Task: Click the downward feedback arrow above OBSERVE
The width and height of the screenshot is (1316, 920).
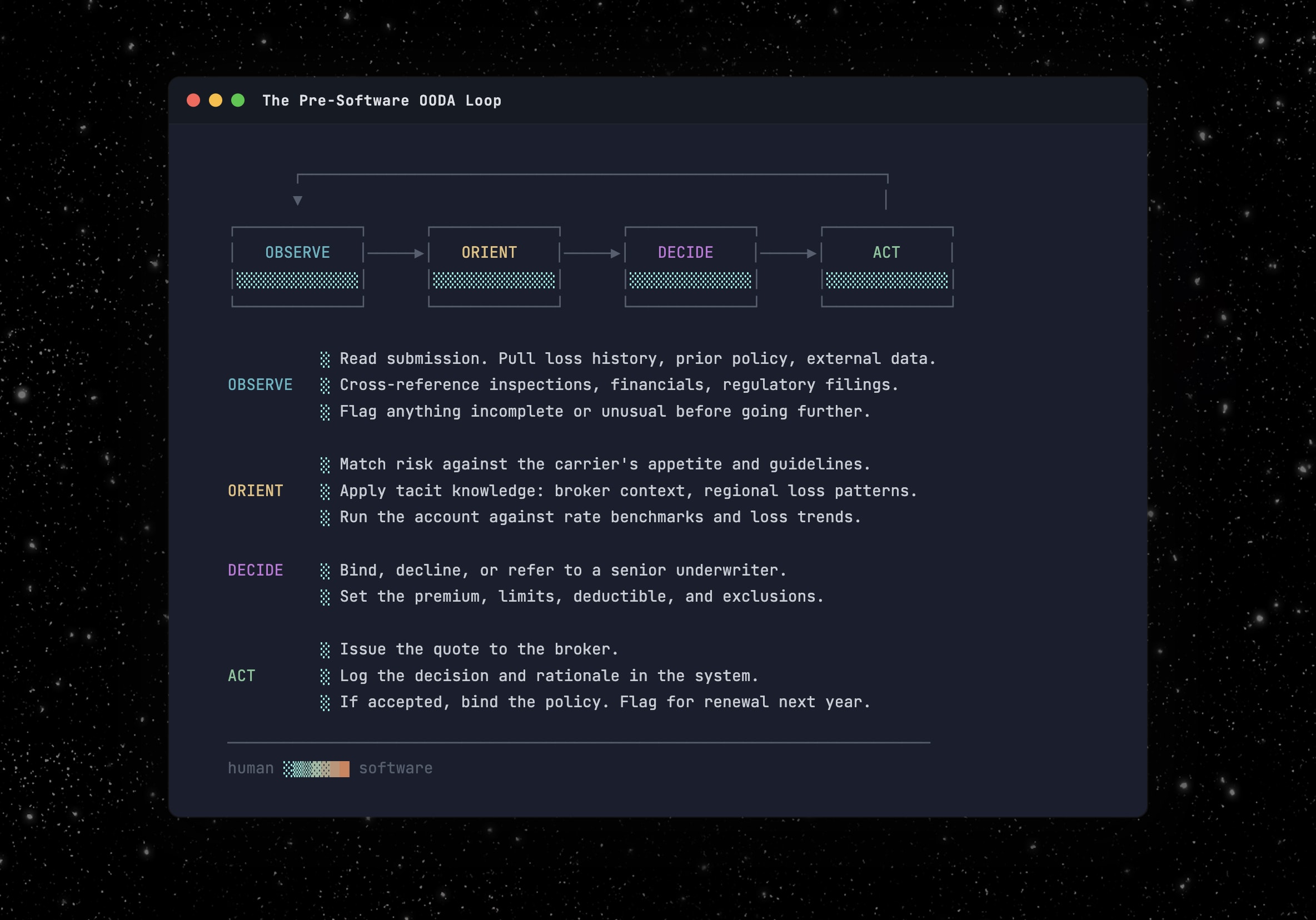Action: (297, 200)
